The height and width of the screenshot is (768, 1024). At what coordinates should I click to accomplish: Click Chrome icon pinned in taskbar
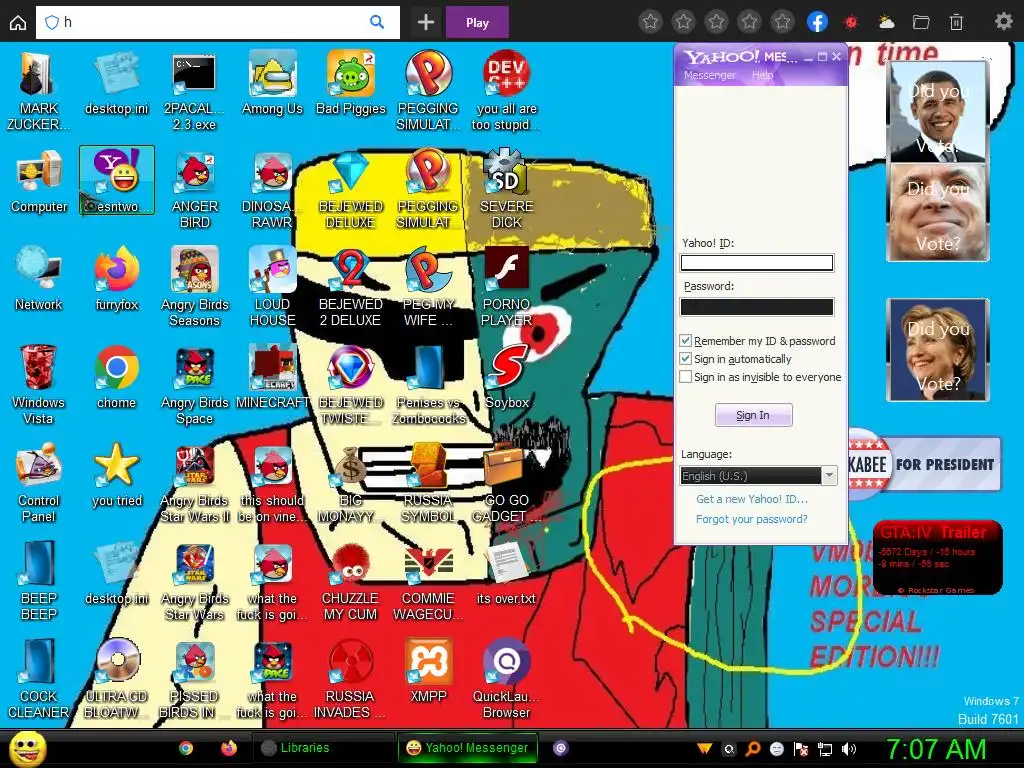click(x=186, y=748)
